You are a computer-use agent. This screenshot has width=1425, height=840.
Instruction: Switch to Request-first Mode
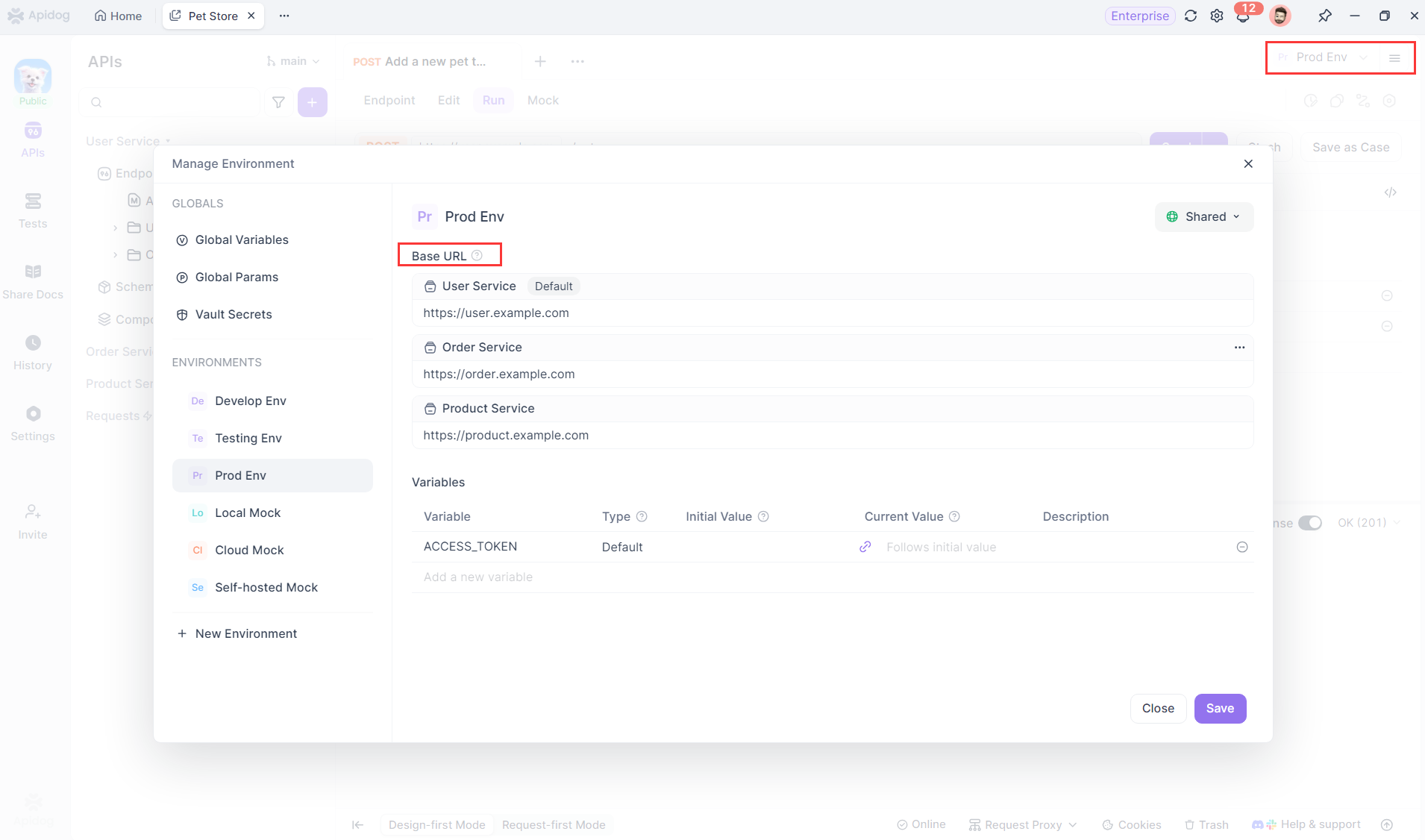(x=554, y=824)
